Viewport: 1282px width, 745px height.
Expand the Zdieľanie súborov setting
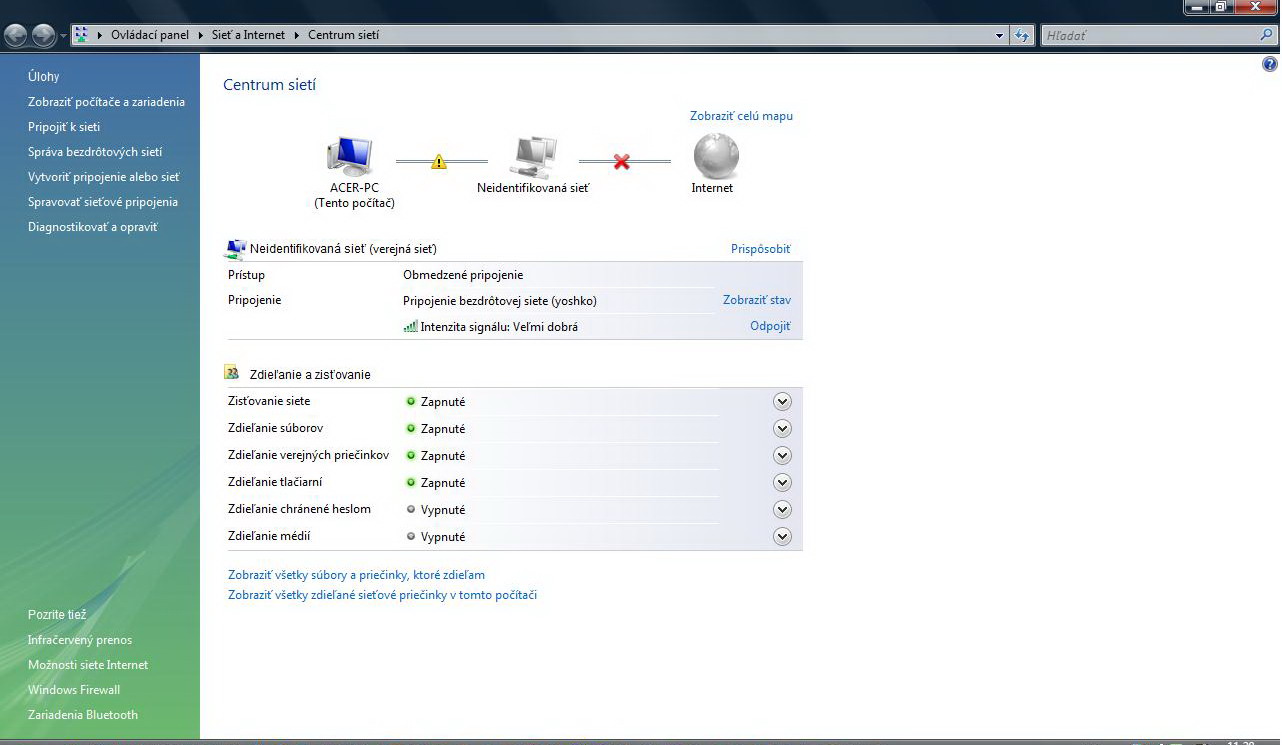[x=782, y=429]
